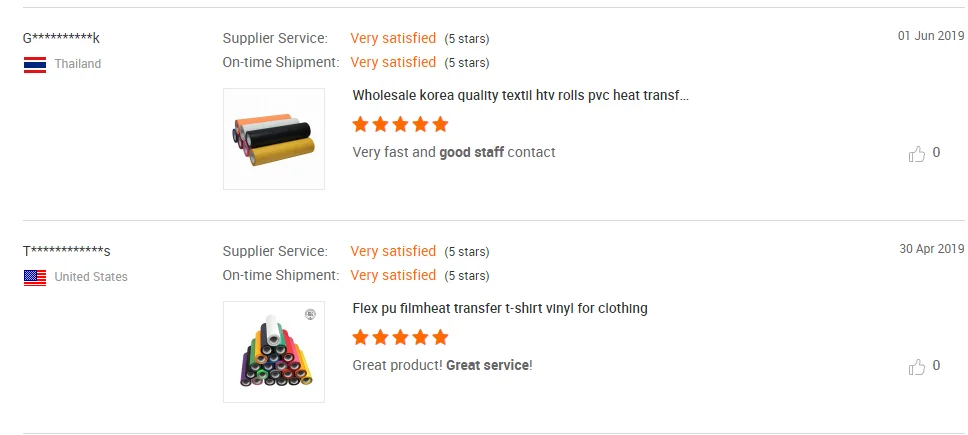Open the stacked vinyl rolls pyramid thumbnail
Image resolution: width=968 pixels, height=435 pixels.
[x=274, y=352]
